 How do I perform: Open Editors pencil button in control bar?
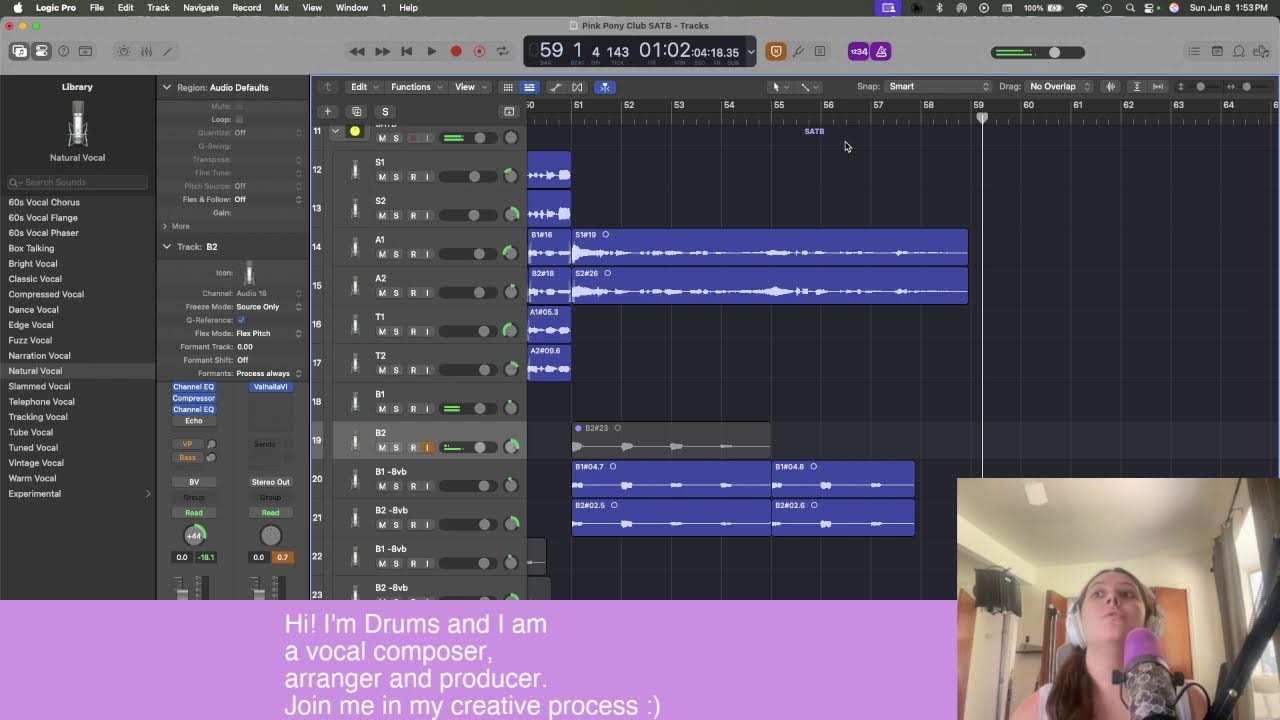(168, 51)
